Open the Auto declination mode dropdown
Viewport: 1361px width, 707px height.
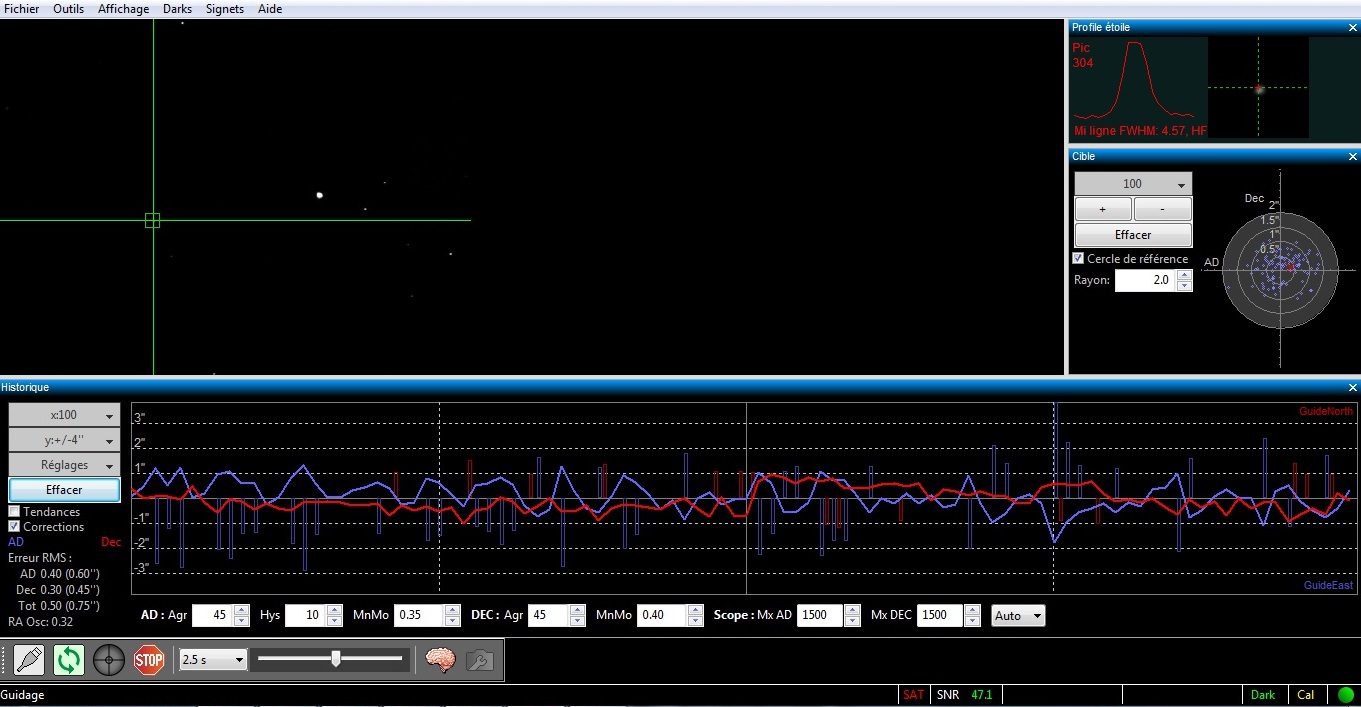[1018, 615]
